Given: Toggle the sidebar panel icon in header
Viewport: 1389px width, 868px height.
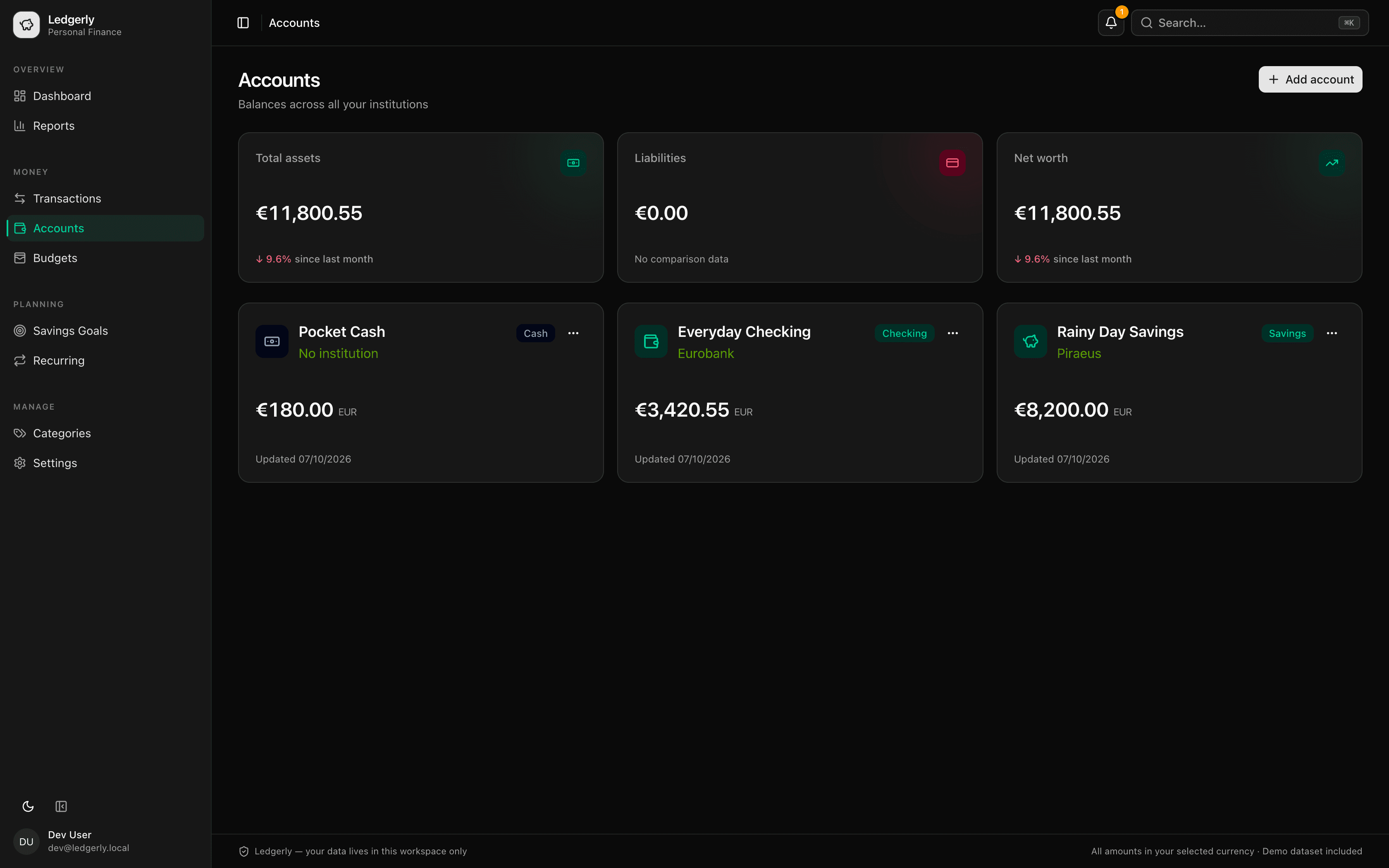Looking at the screenshot, I should pyautogui.click(x=243, y=23).
